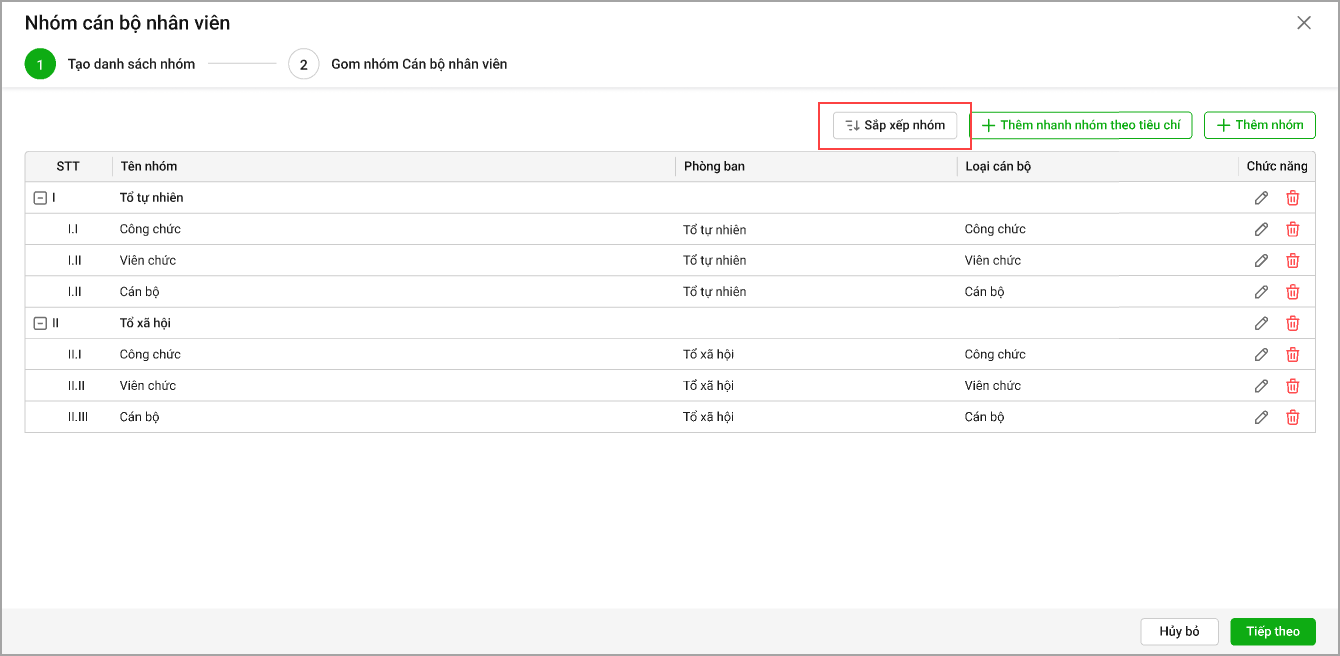Edit Viên chức row in Tổ xã hội
Viewport: 1340px width, 656px height.
coord(1261,386)
